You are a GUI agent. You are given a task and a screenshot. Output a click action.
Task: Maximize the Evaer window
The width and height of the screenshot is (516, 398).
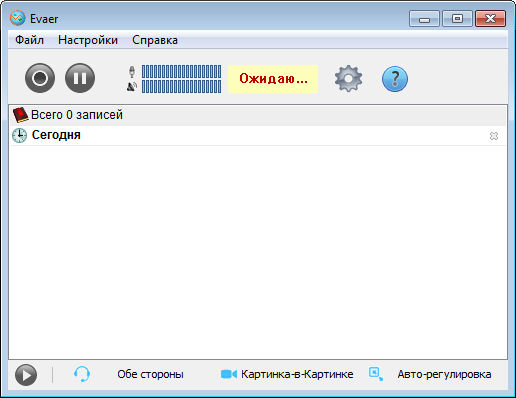(x=457, y=19)
